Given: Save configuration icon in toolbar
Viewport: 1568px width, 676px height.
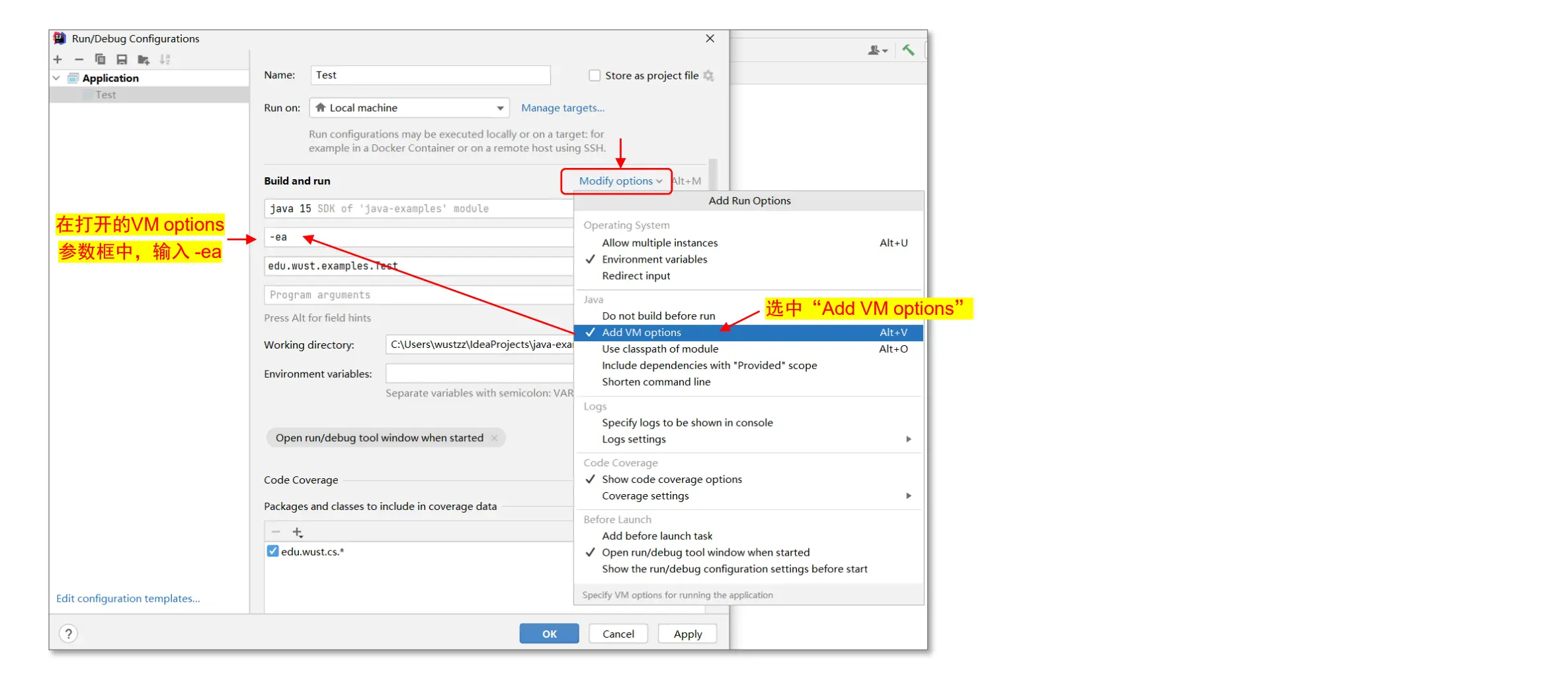Looking at the screenshot, I should 122,60.
